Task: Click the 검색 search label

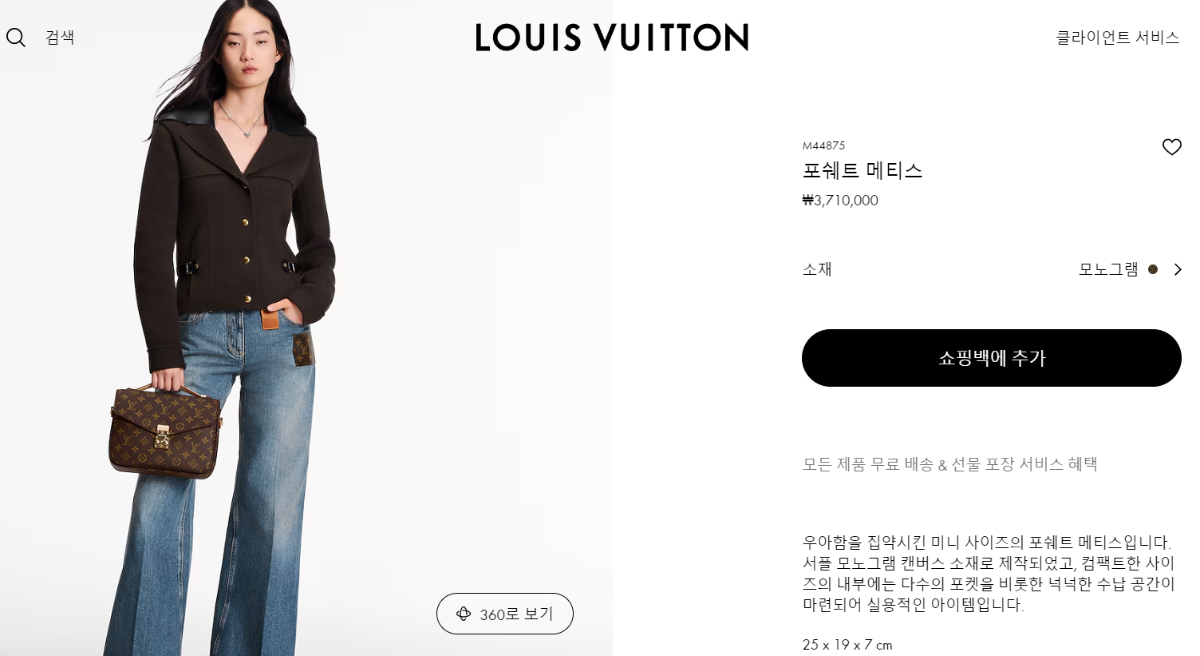Action: click(x=60, y=38)
